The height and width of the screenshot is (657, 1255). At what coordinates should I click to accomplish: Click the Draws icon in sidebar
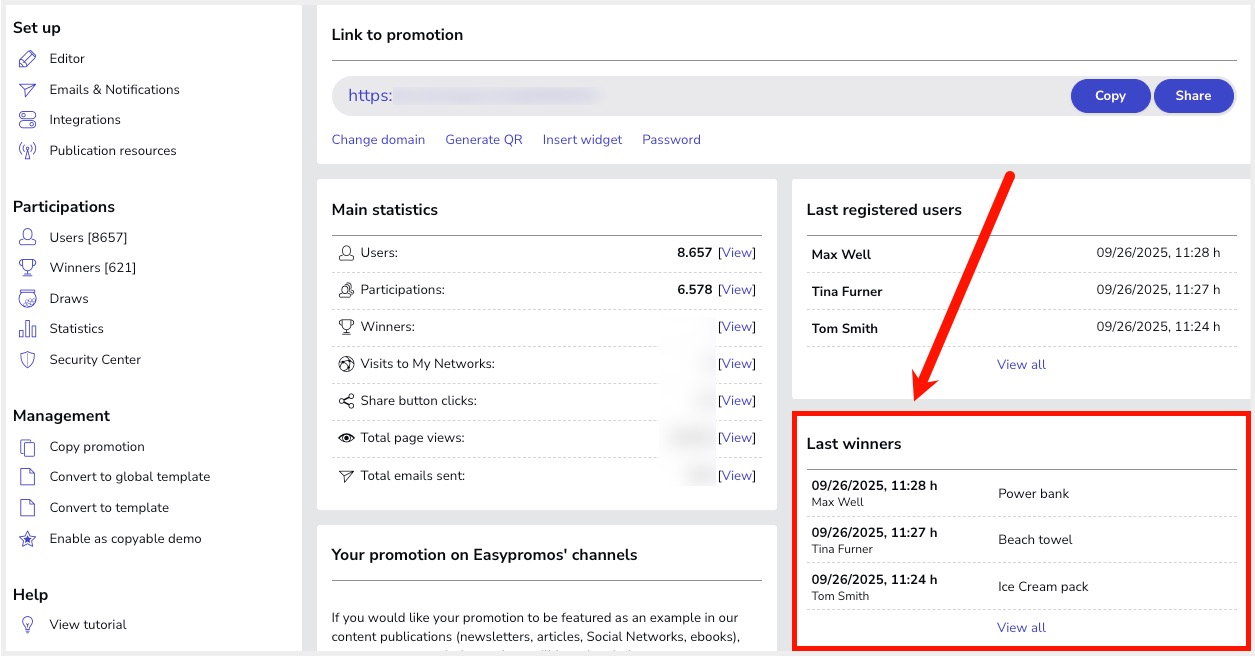(28, 299)
